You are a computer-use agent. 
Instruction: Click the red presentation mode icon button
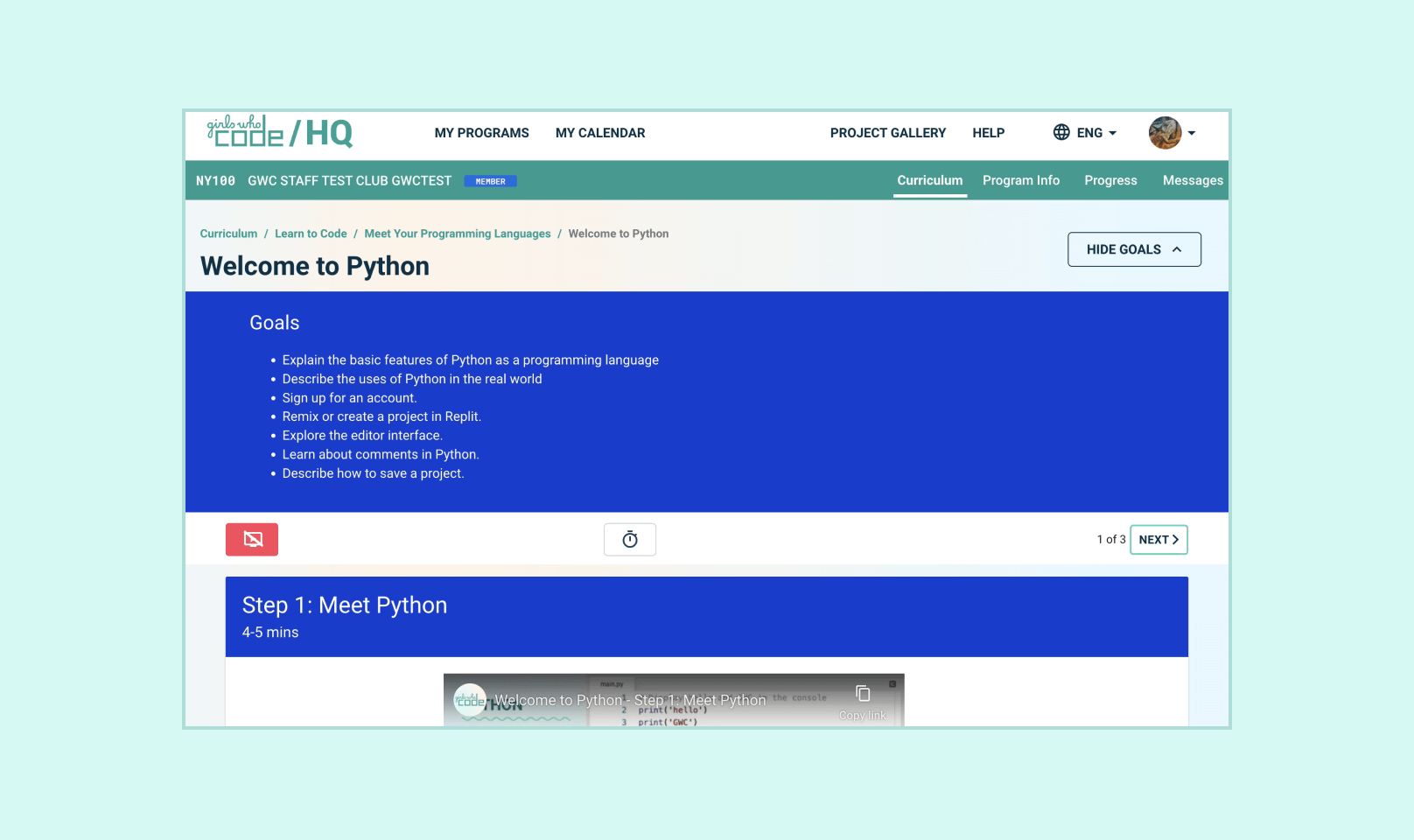[x=252, y=539]
